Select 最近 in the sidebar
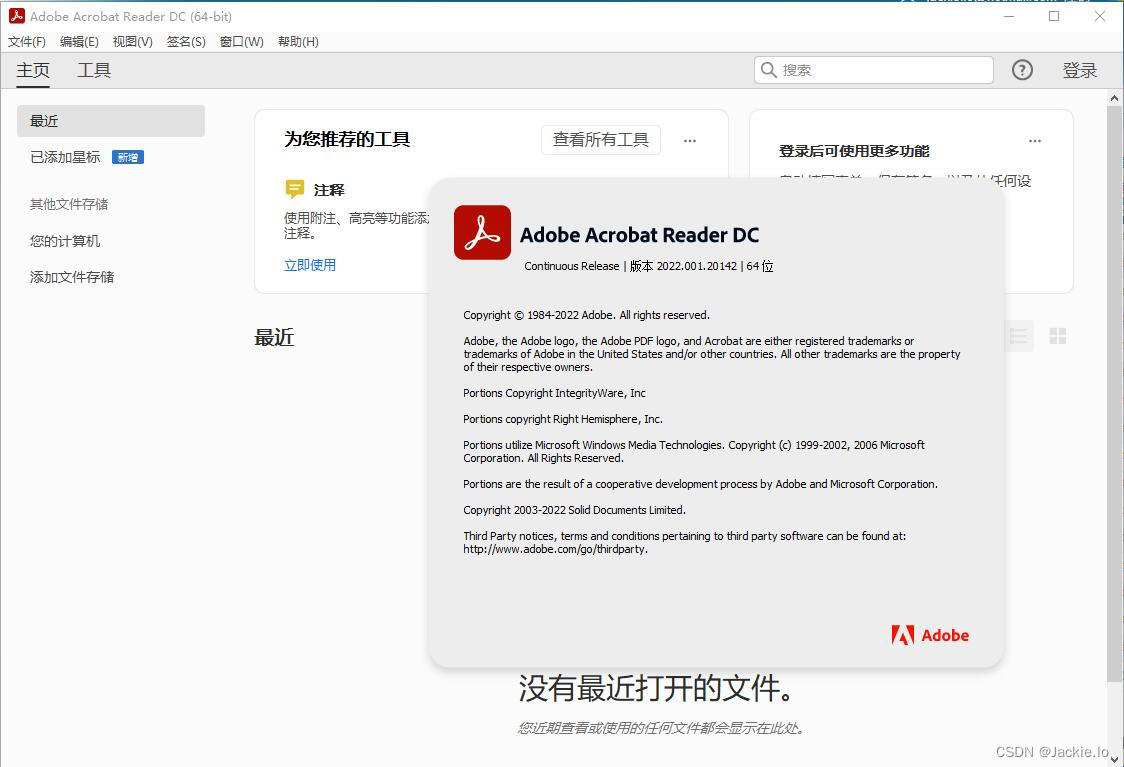 coord(111,121)
